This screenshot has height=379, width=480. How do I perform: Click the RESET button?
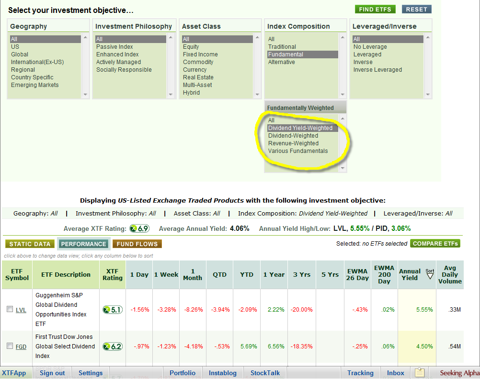[416, 9]
